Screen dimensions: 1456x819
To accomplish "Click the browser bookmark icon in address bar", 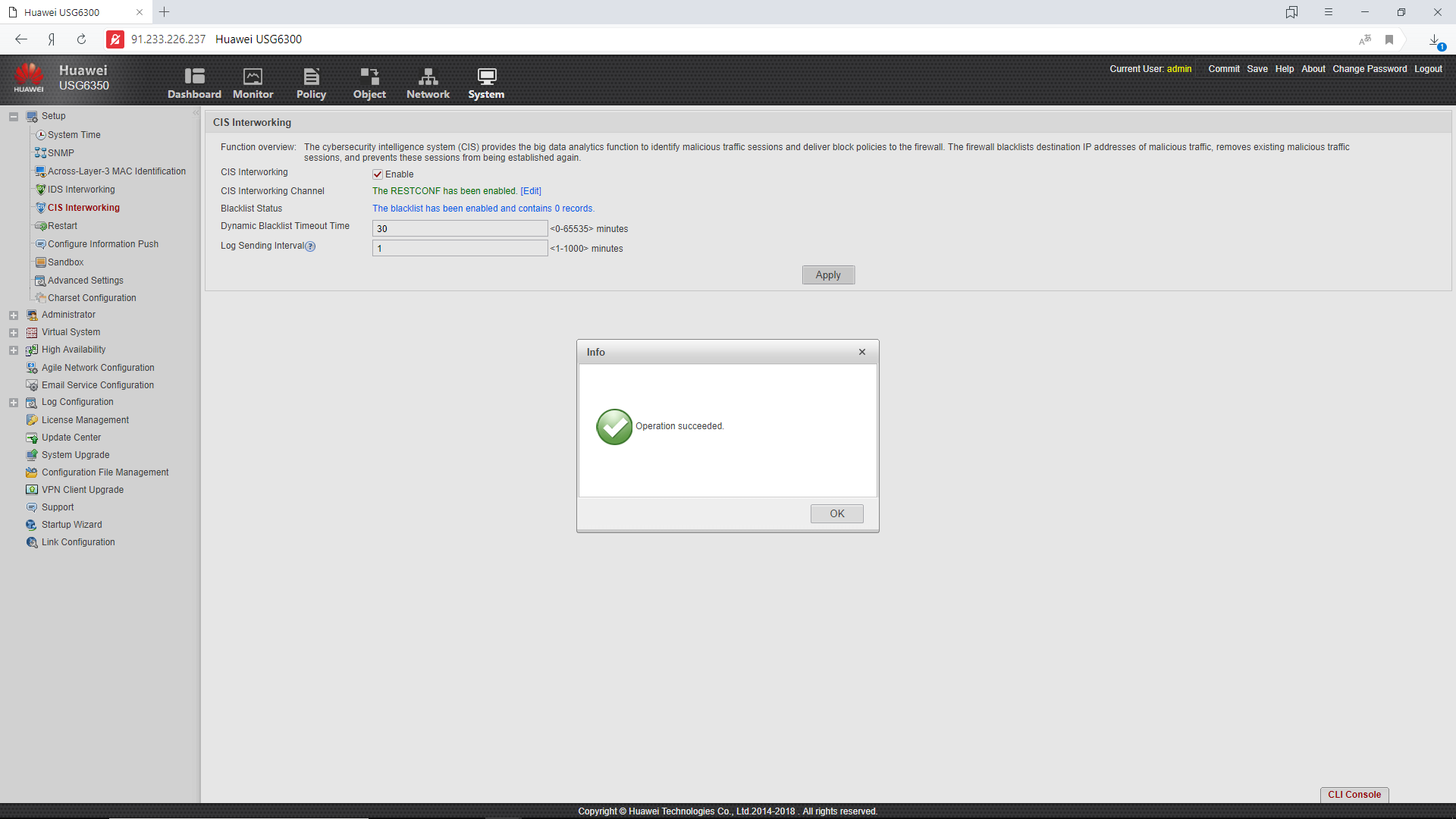I will click(1389, 39).
